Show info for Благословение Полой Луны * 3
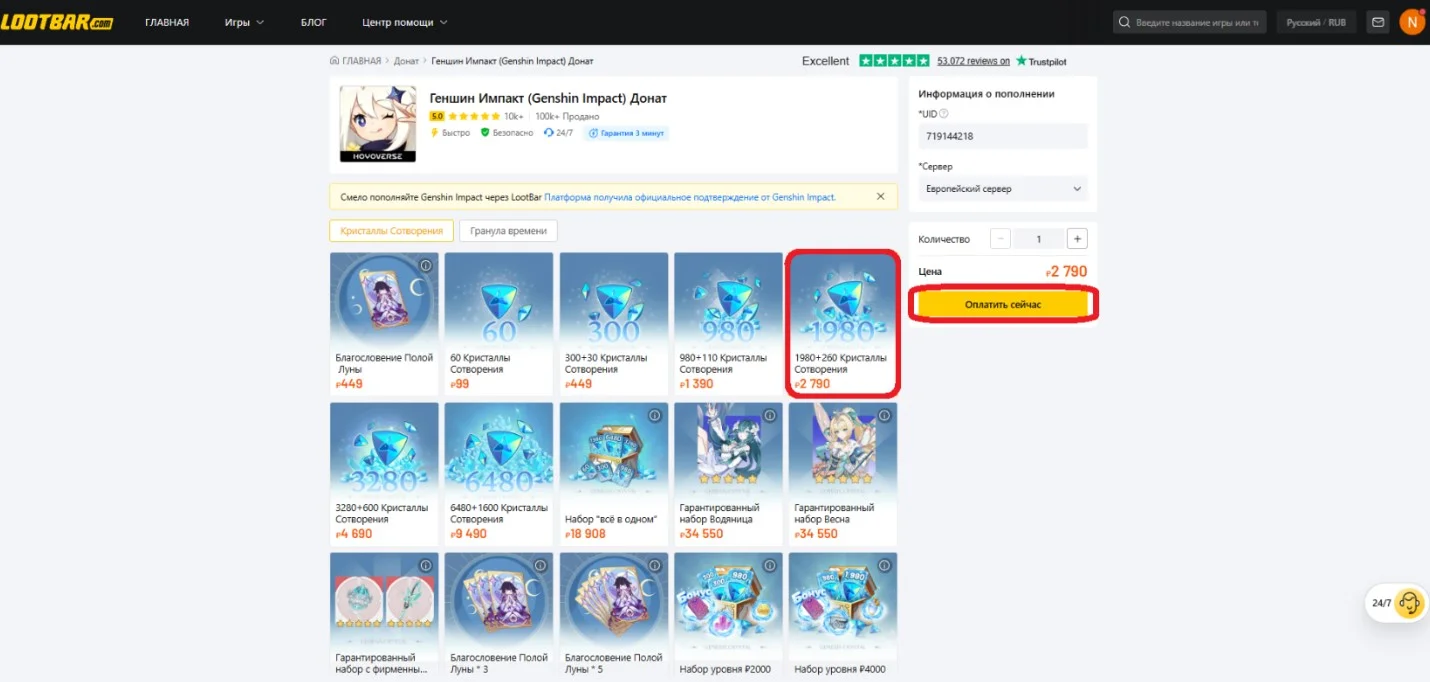 click(x=540, y=565)
